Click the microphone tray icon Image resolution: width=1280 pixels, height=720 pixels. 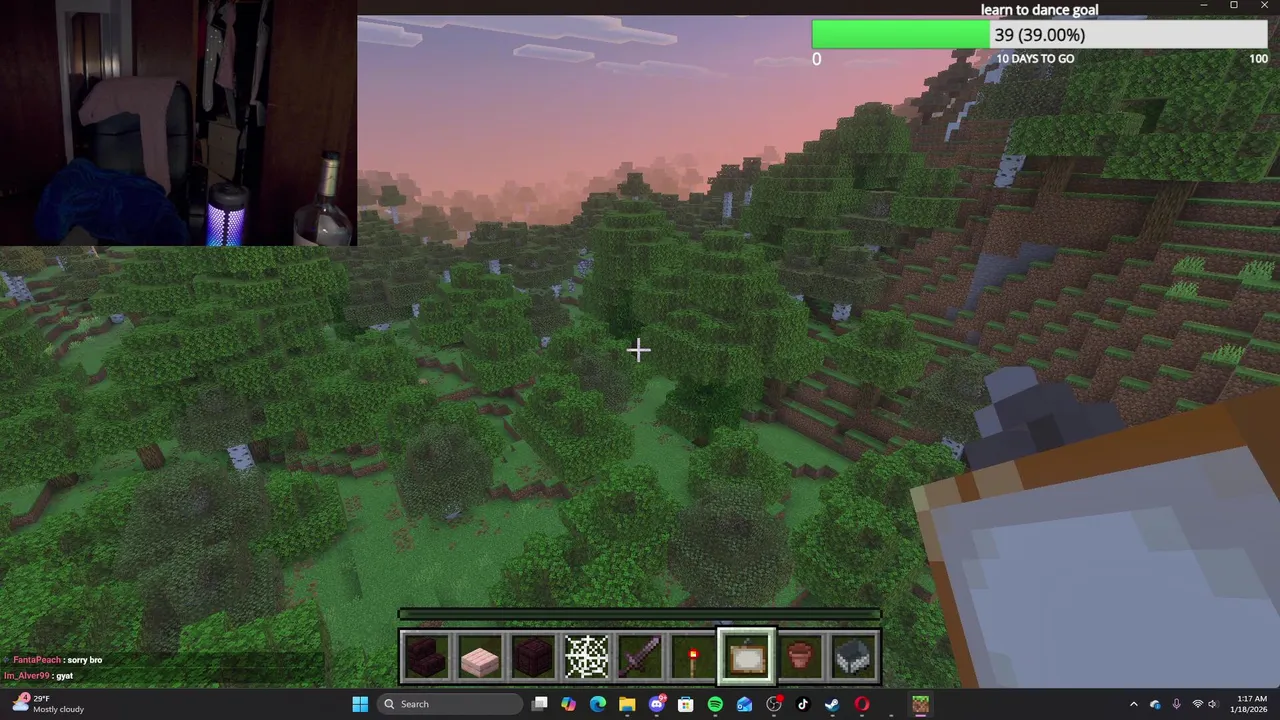pos(1176,704)
